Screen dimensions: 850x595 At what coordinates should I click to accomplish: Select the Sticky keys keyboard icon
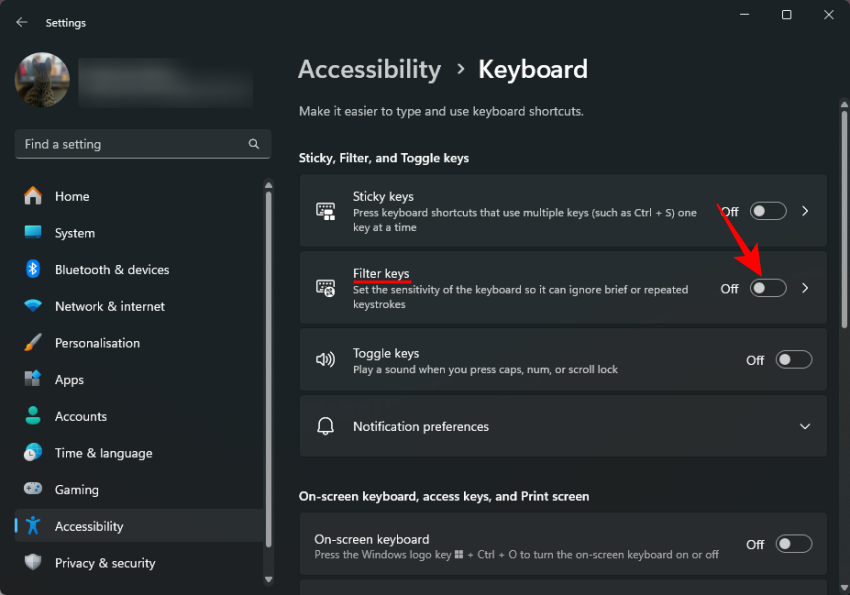click(x=324, y=210)
